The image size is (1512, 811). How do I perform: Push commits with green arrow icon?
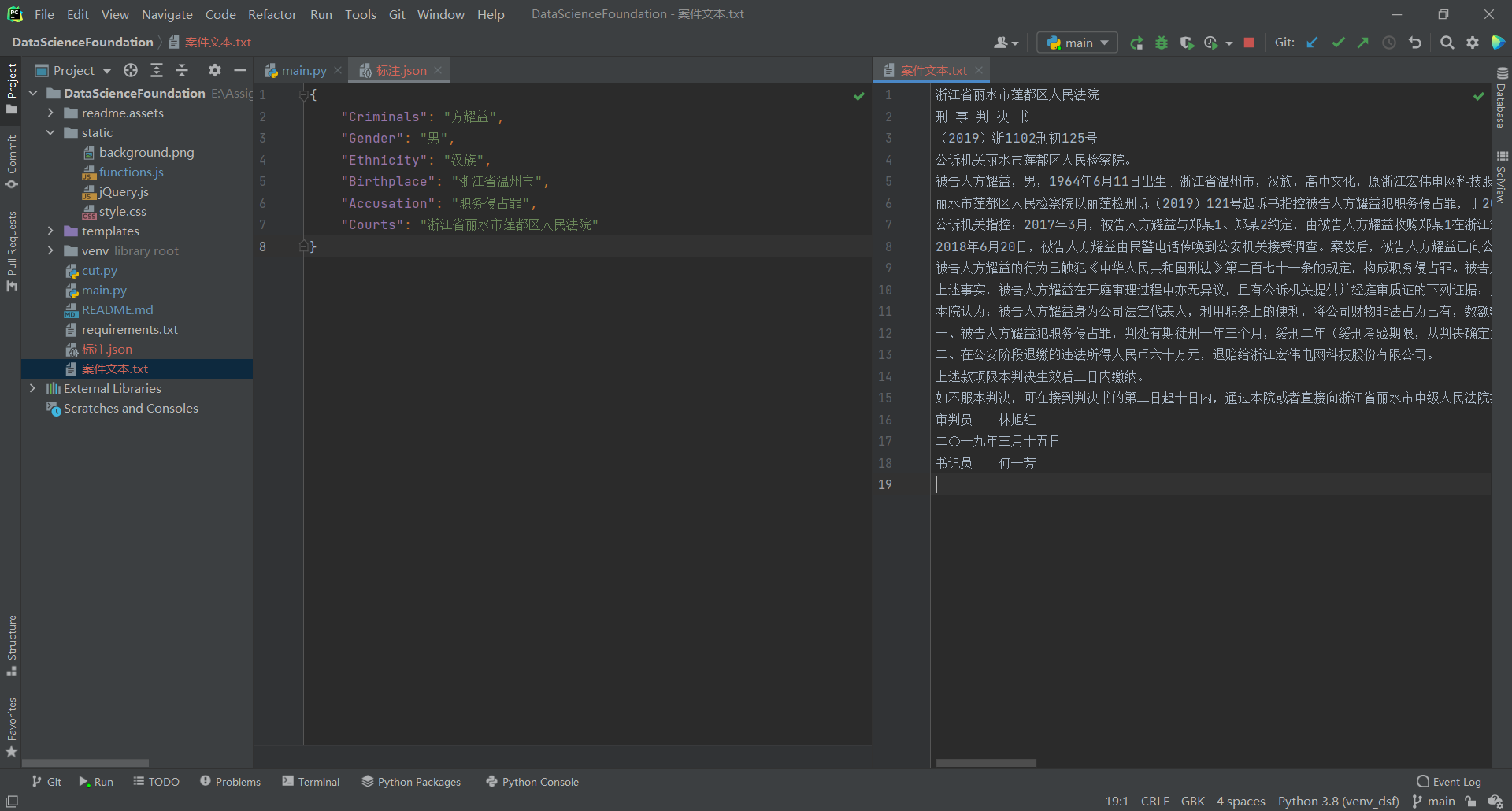1363,43
